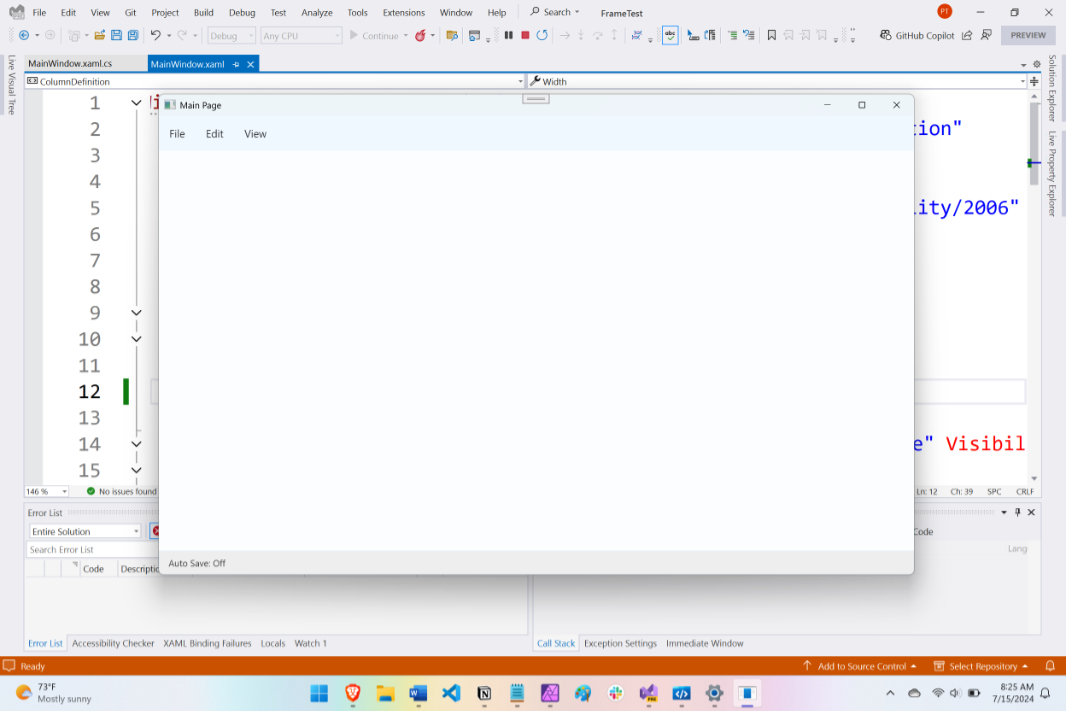Undo the last action

156,35
